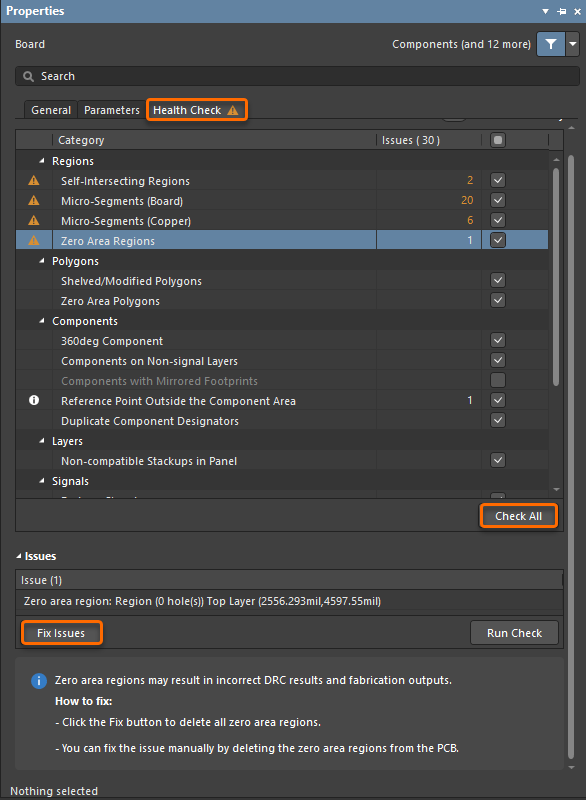
Task: Click info icon beside Reference Point Outside
Action: coord(34,401)
